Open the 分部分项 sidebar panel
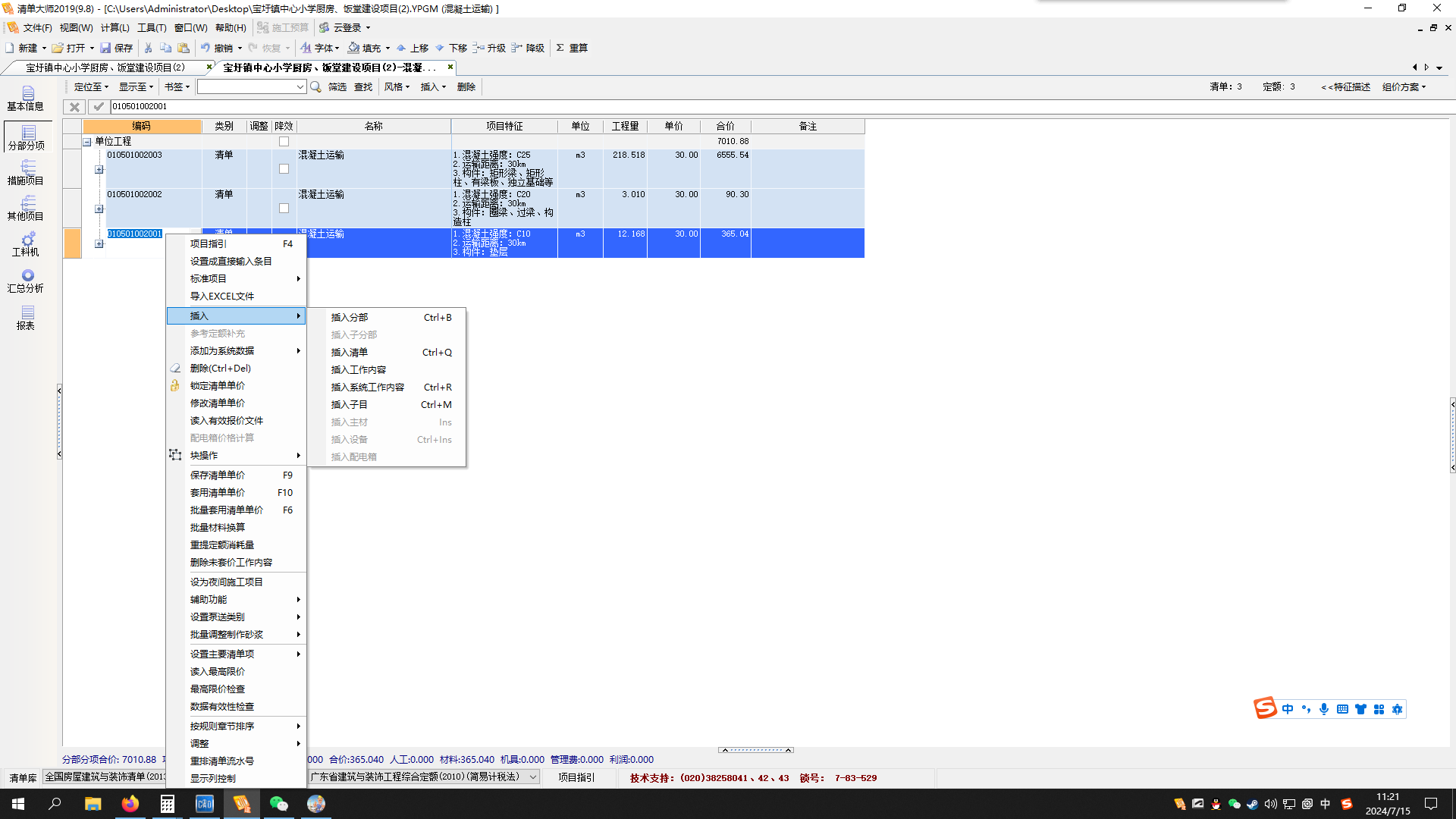 [x=27, y=137]
